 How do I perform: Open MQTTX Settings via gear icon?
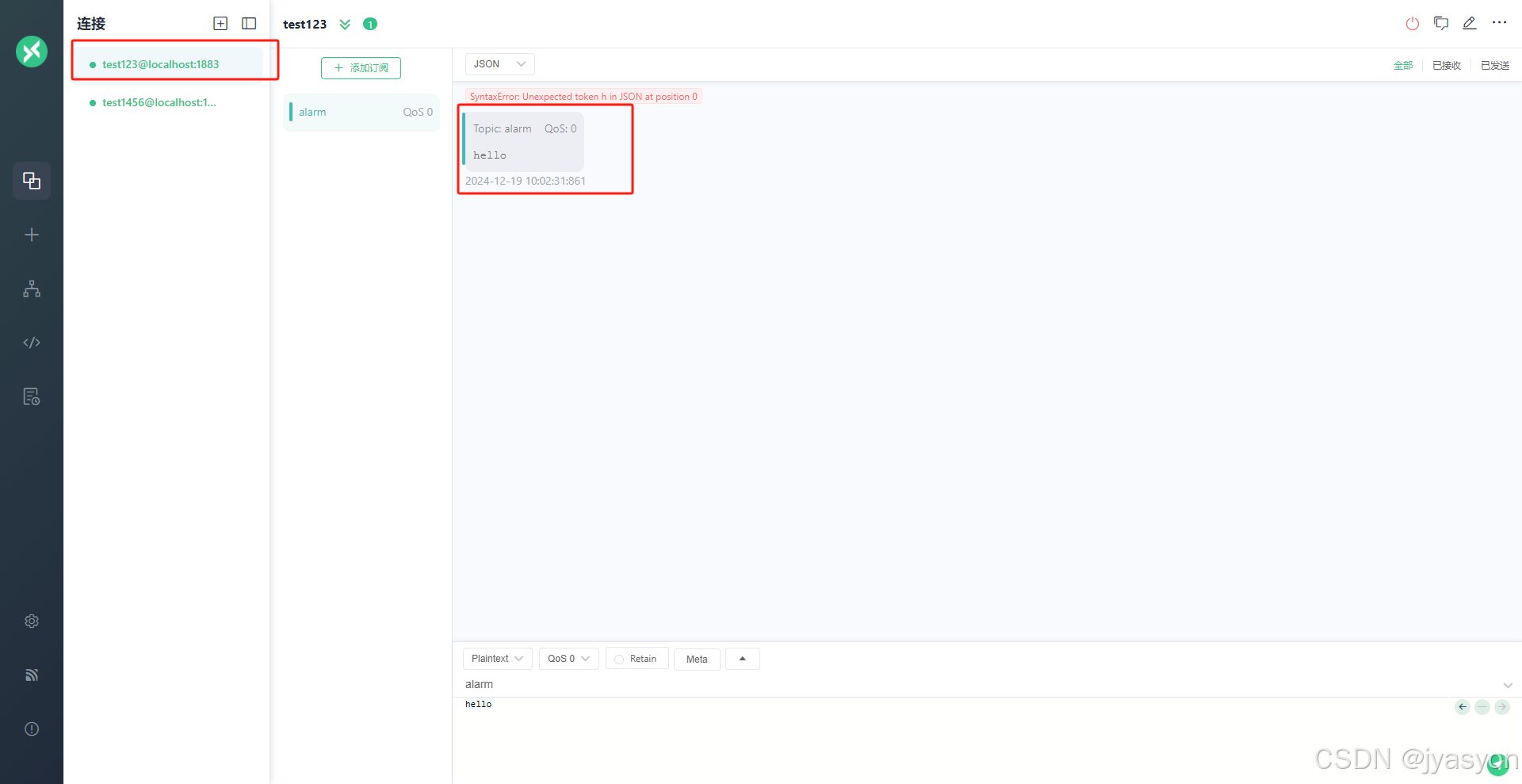(32, 621)
